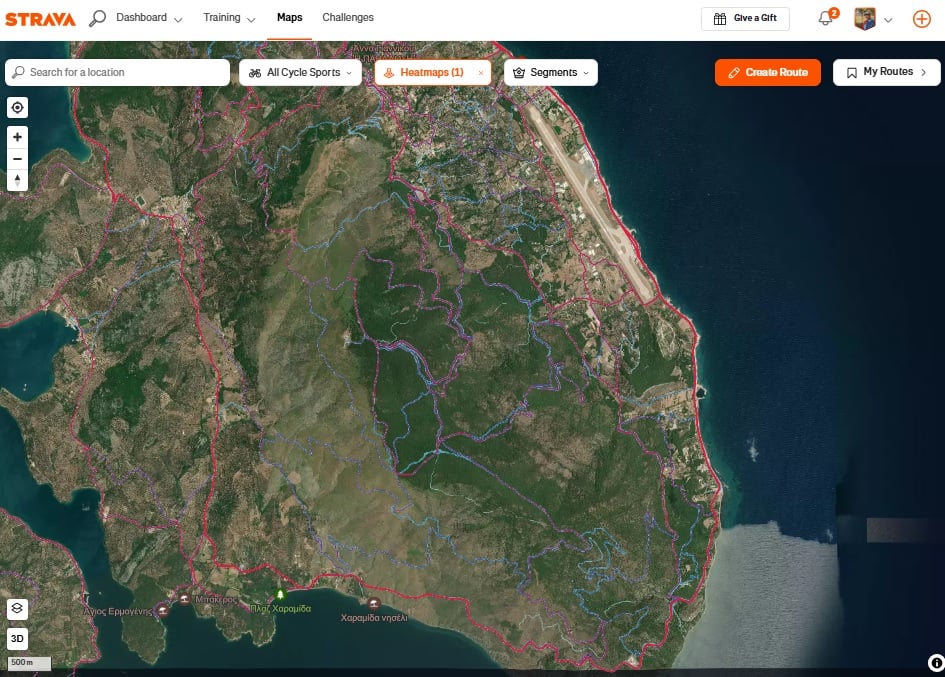Center map on my location
The image size is (945, 677).
[x=17, y=108]
